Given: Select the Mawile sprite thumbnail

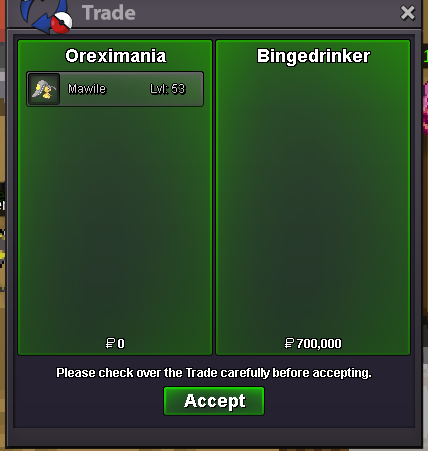Looking at the screenshot, I should (x=44, y=89).
